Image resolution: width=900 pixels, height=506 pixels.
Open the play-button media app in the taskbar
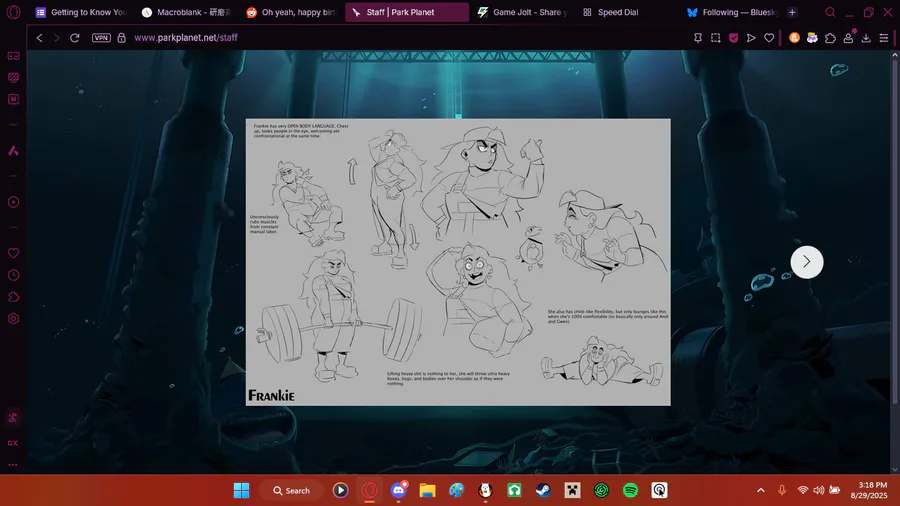[x=340, y=491]
